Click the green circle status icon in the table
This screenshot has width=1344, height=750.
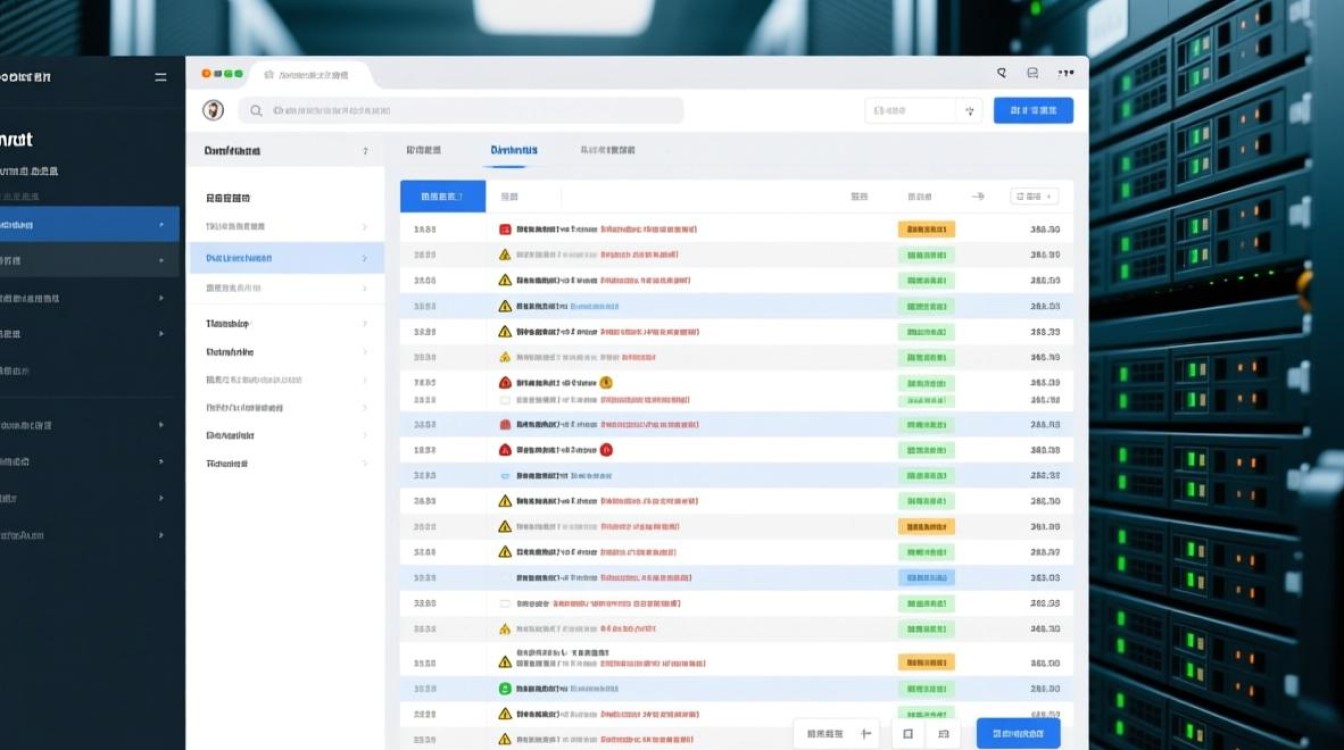pyautogui.click(x=505, y=688)
